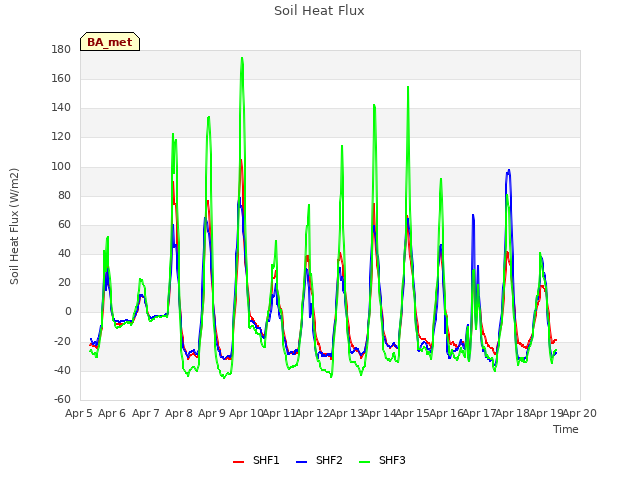Click the tallest green SHF3 peak near Apr 10
This screenshot has width=640, height=480.
click(x=242, y=58)
